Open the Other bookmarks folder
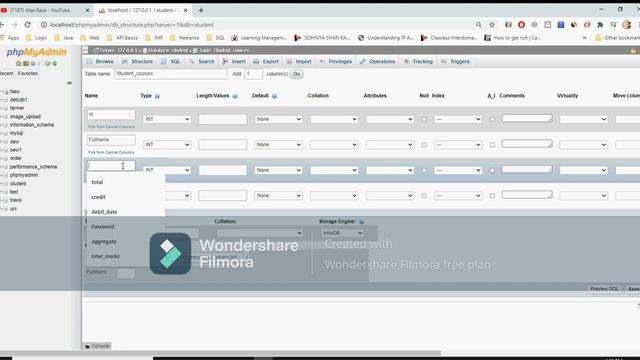Image resolution: width=640 pixels, height=360 pixels. (x=618, y=38)
